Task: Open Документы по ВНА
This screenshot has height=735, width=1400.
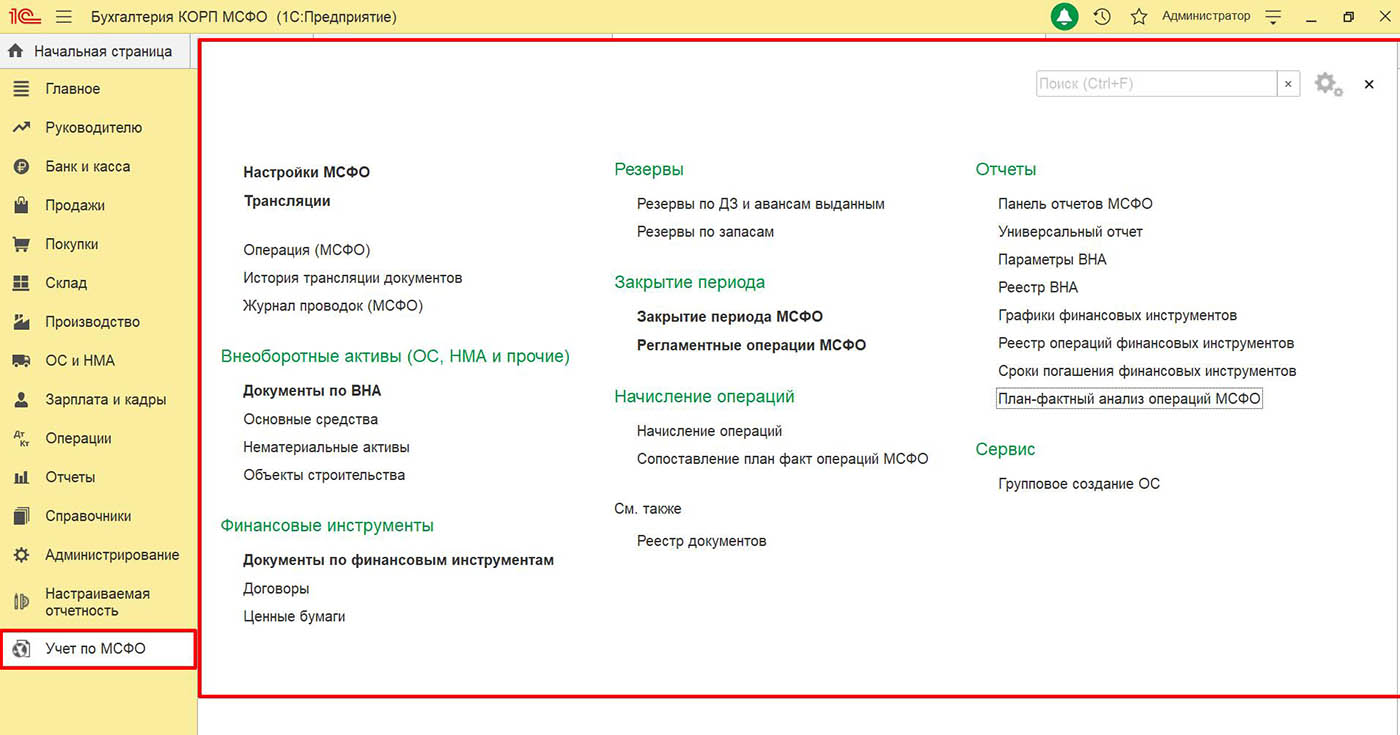Action: pyautogui.click(x=312, y=391)
